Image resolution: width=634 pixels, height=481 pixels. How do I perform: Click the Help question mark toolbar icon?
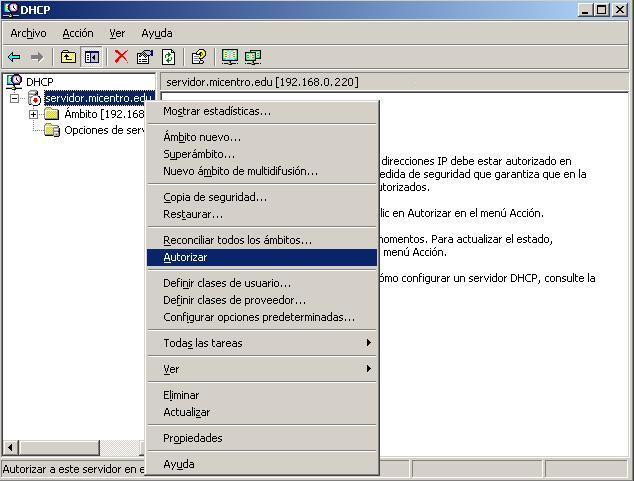point(198,57)
